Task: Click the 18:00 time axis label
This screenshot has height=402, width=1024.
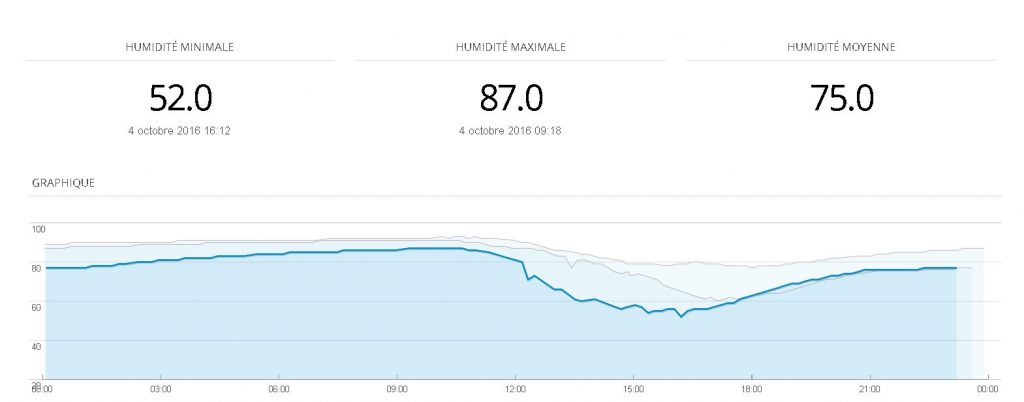Action: pos(752,388)
